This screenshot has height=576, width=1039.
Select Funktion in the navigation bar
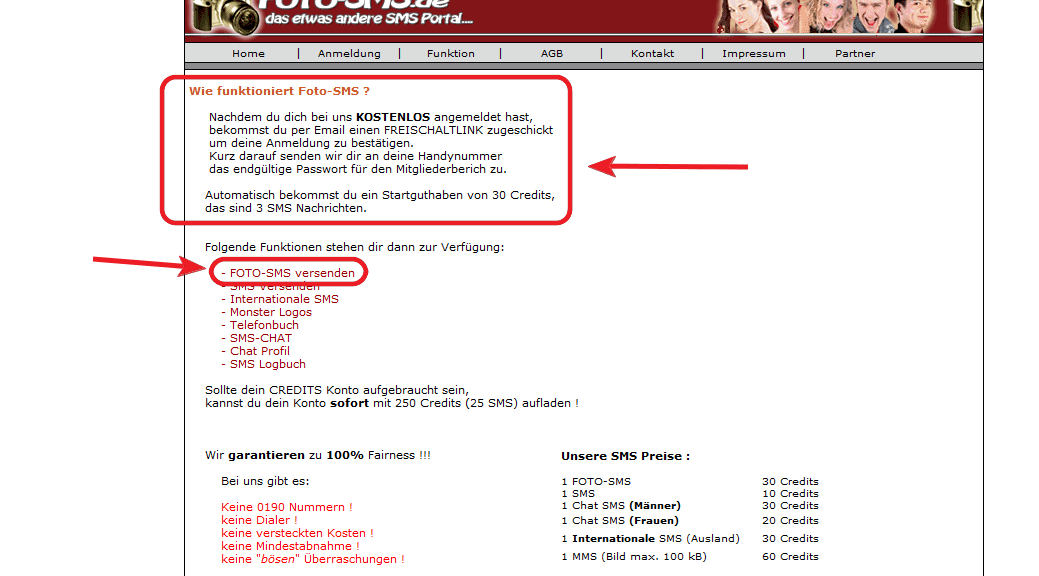(450, 54)
